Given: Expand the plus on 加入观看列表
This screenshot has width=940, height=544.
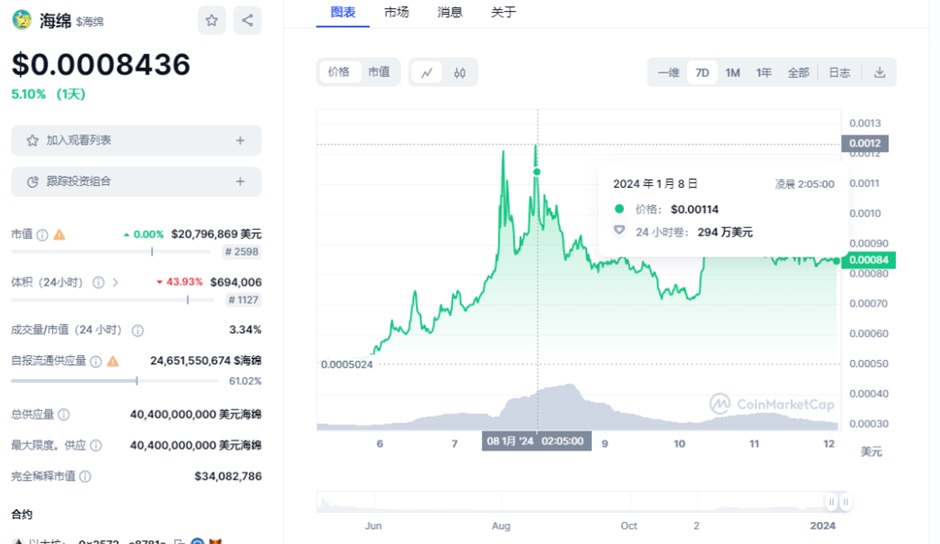Looking at the screenshot, I should click(240, 140).
